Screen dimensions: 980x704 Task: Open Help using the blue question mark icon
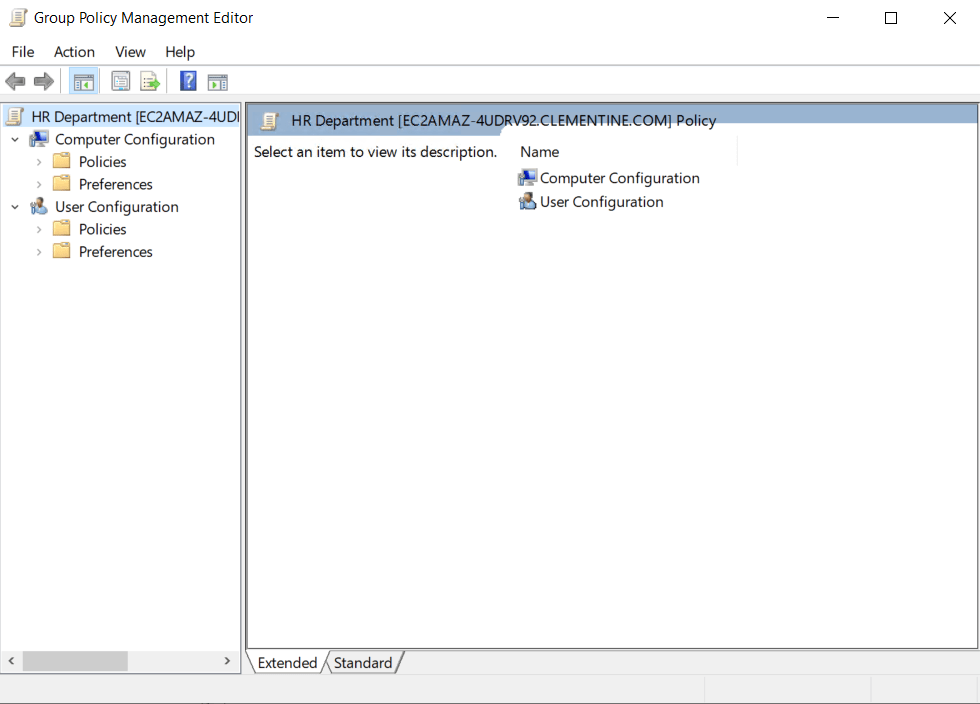(187, 81)
